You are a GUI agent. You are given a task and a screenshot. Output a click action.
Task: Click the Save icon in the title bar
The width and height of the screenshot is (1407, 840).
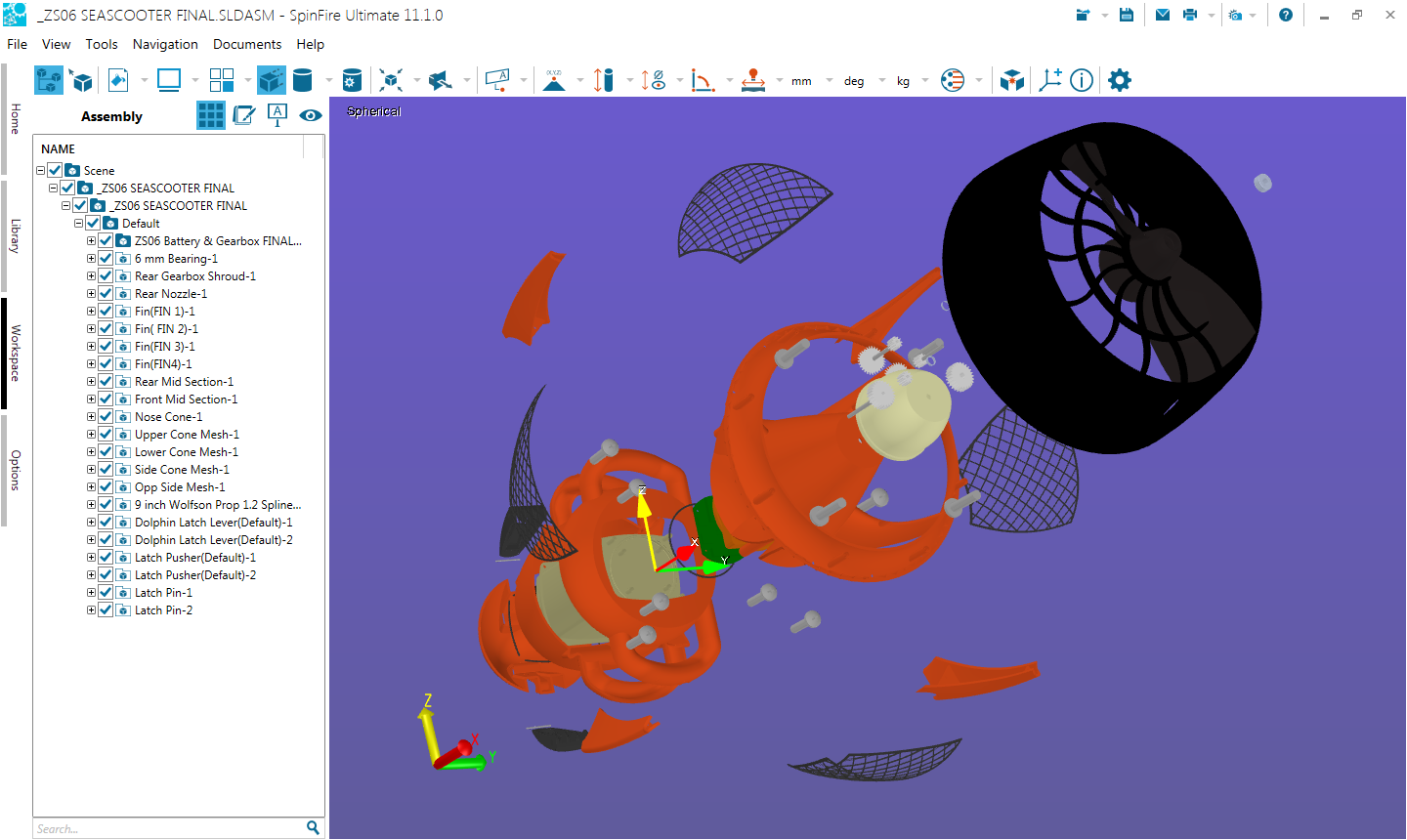[1127, 15]
